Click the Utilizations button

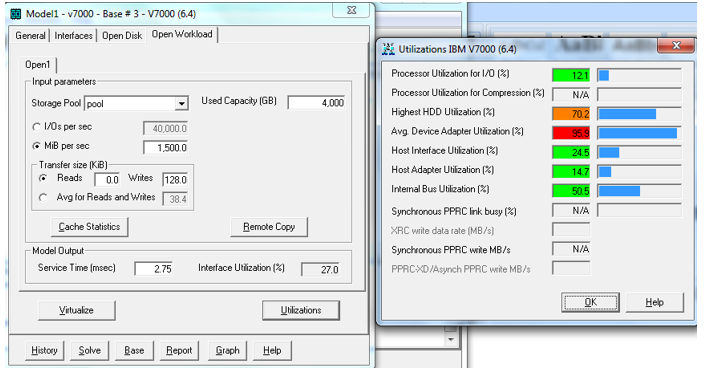301,310
